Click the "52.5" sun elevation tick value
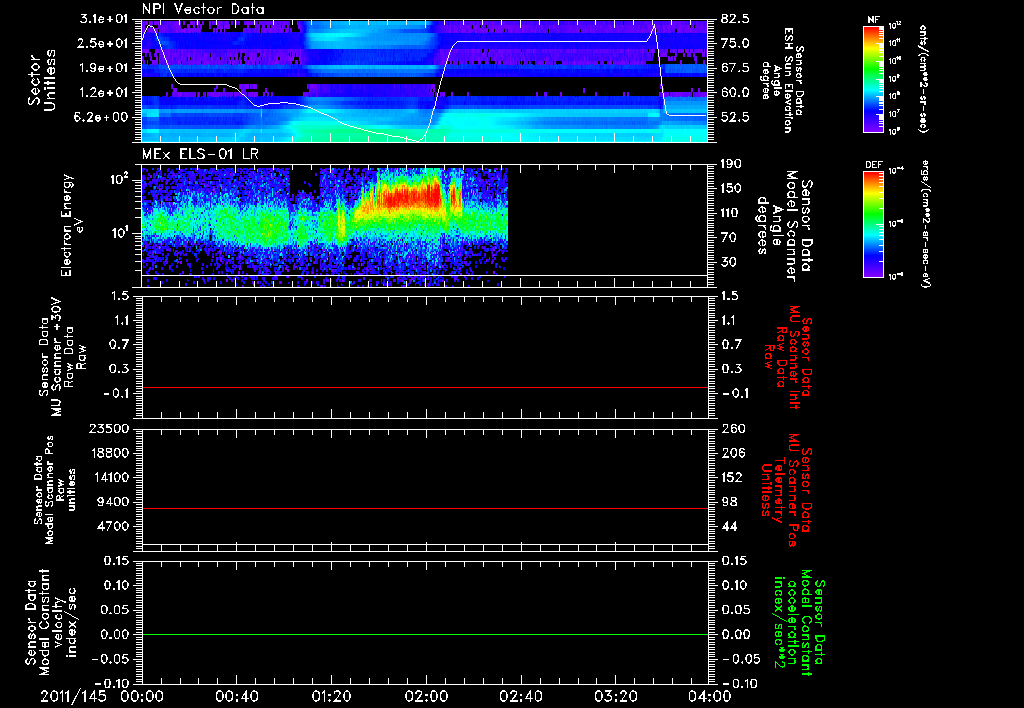The width and height of the screenshot is (1024, 708). coord(735,117)
